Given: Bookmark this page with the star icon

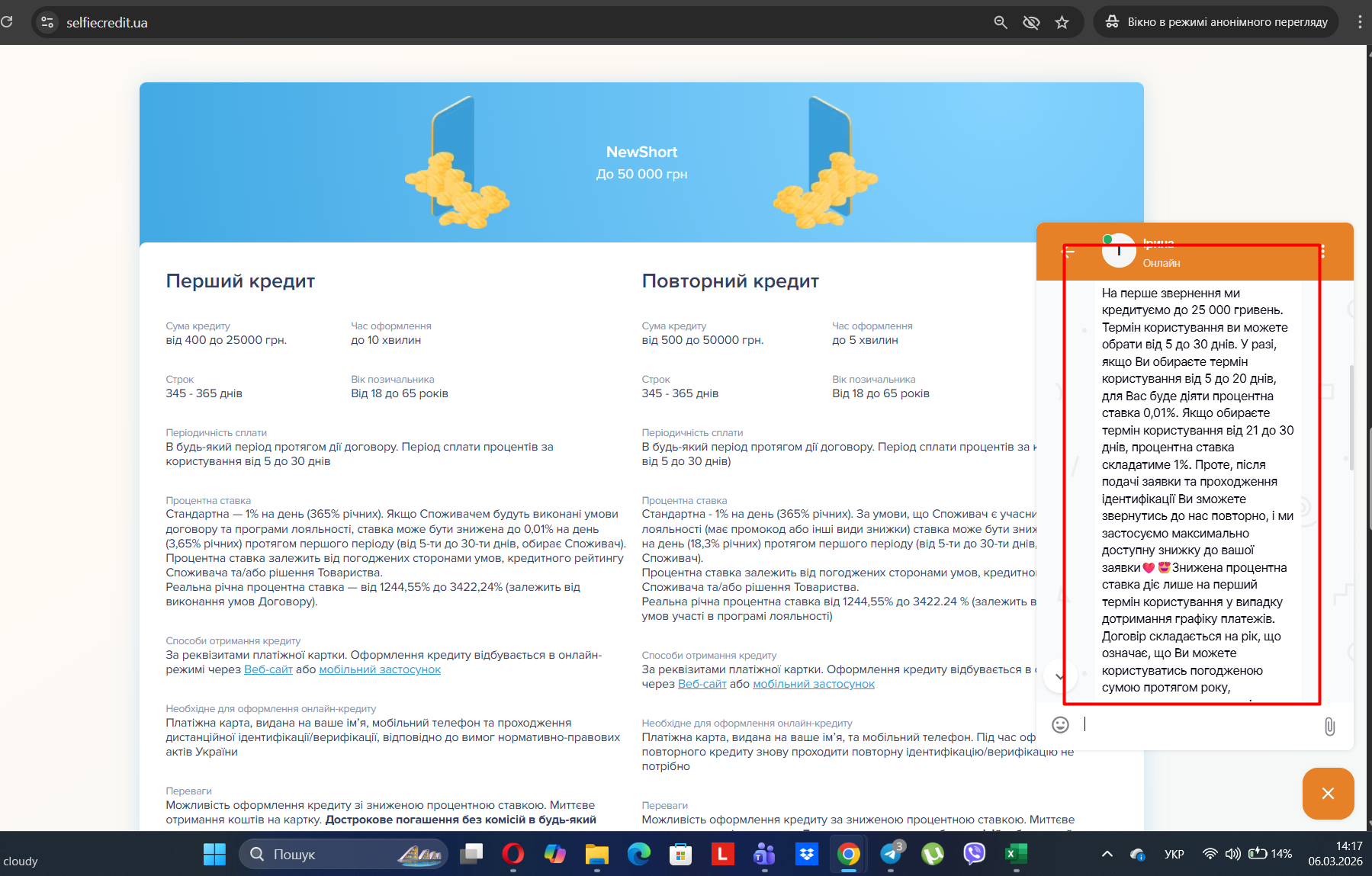Looking at the screenshot, I should [x=1062, y=22].
